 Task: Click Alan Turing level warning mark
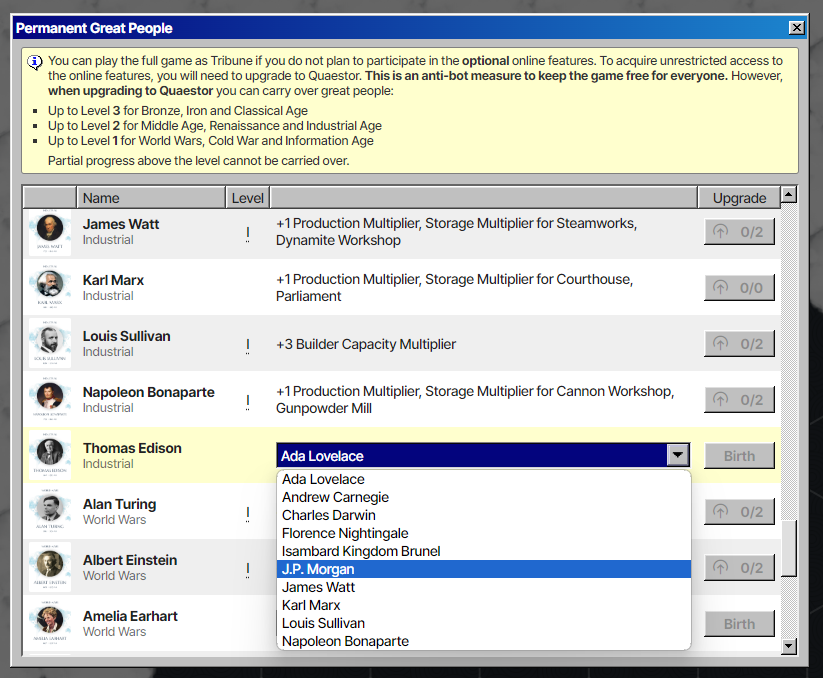[x=248, y=514]
